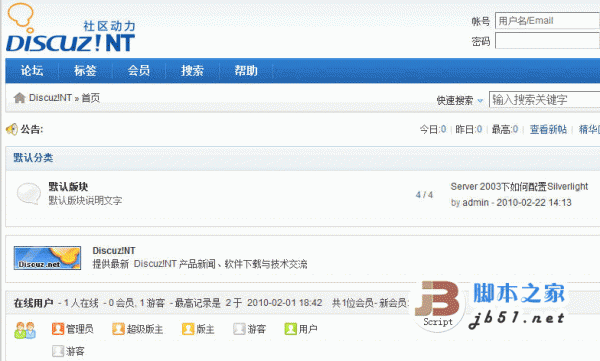This screenshot has height=361, width=600.
Task: Click the 超级版主 role icon
Action: point(118,329)
